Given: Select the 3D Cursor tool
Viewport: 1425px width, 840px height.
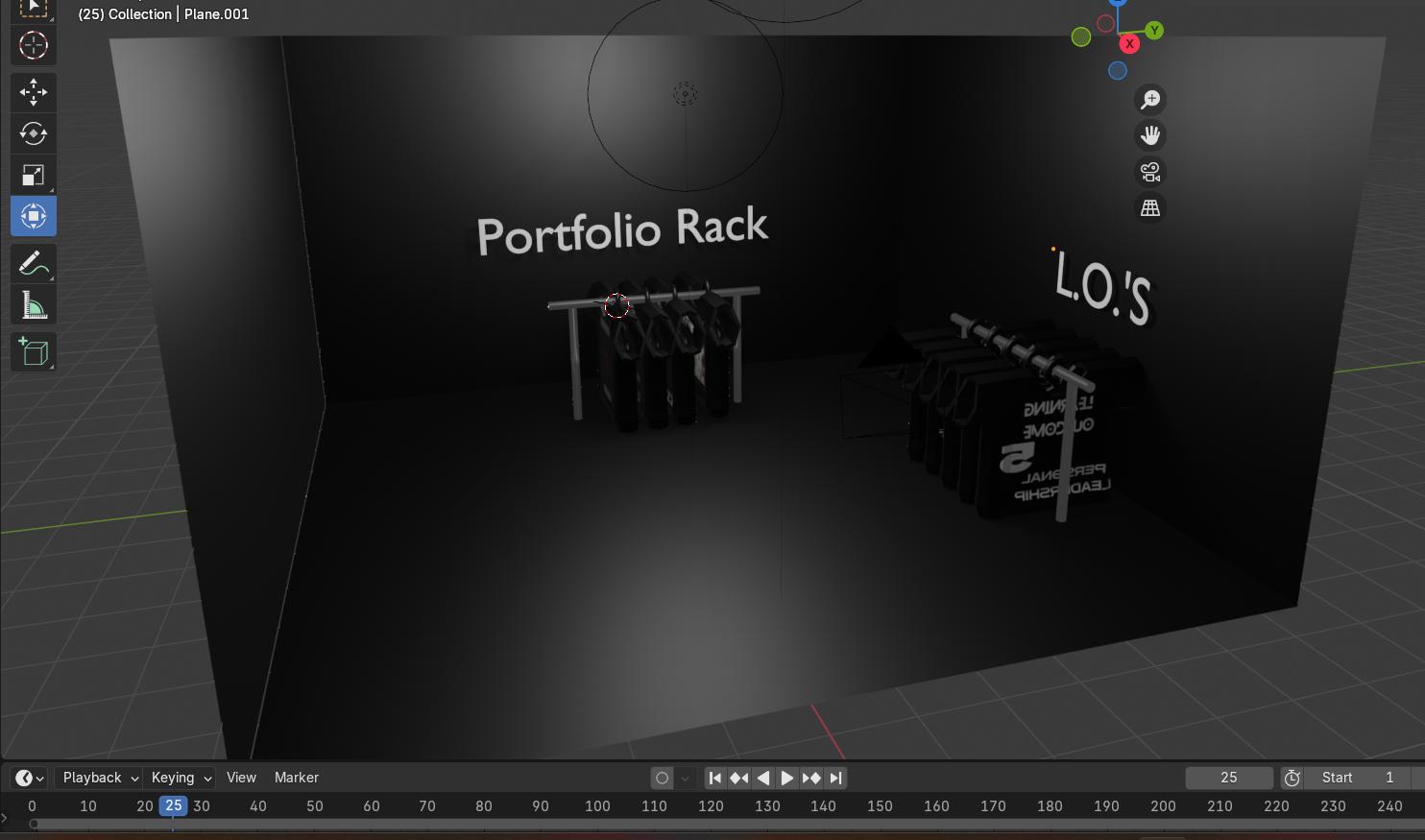Looking at the screenshot, I should coord(34,45).
